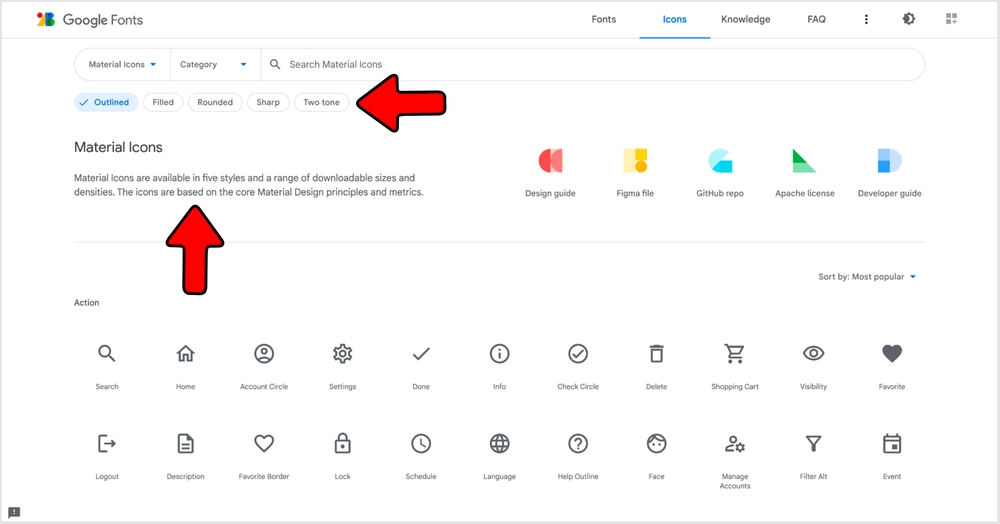Screen dimensions: 1000x524
Task: Toggle the Sharp style chip
Action: pos(268,102)
